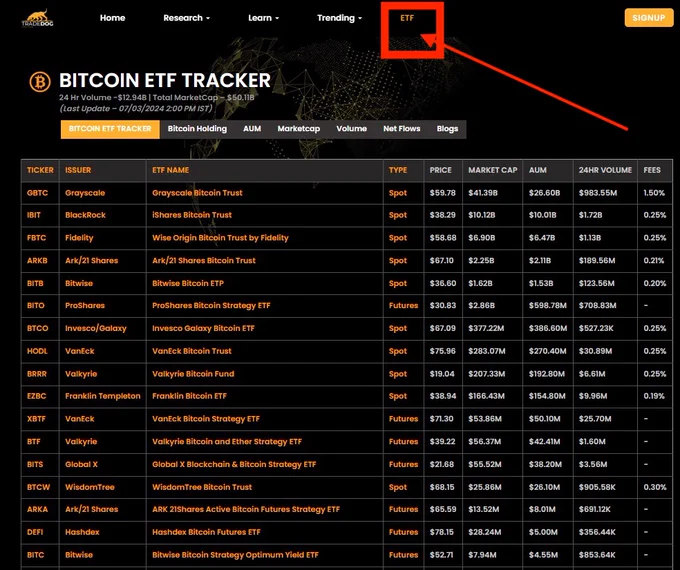This screenshot has width=680, height=570.
Task: Click VanEck Bitcoin Strategy ETF name
Action: tap(206, 419)
